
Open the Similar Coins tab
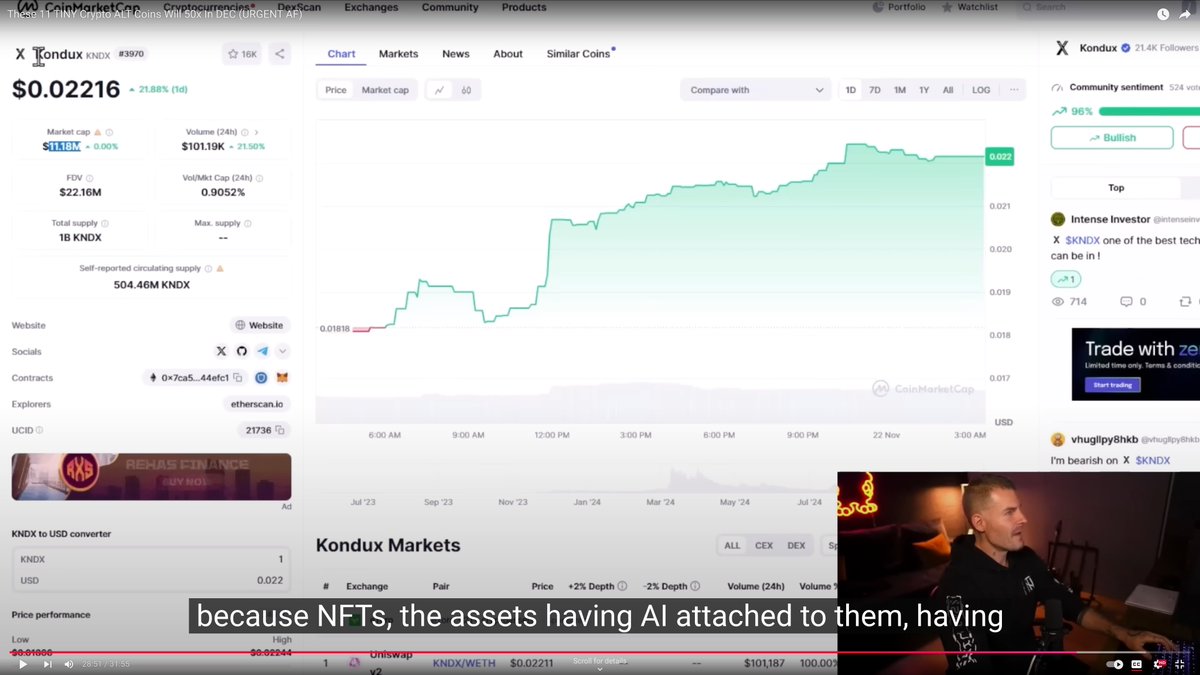[578, 54]
